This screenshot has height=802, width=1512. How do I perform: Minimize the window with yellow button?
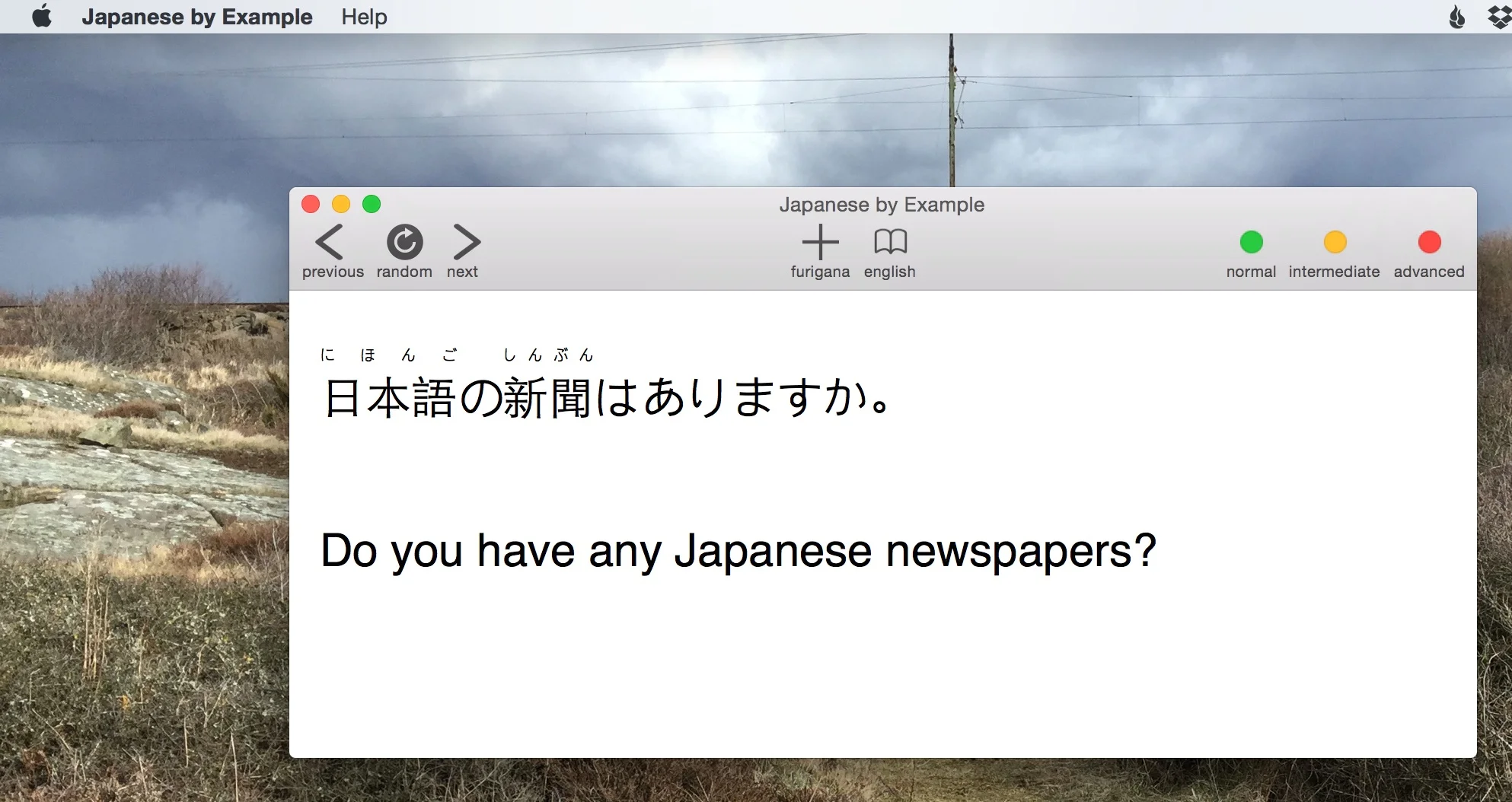coord(341,204)
